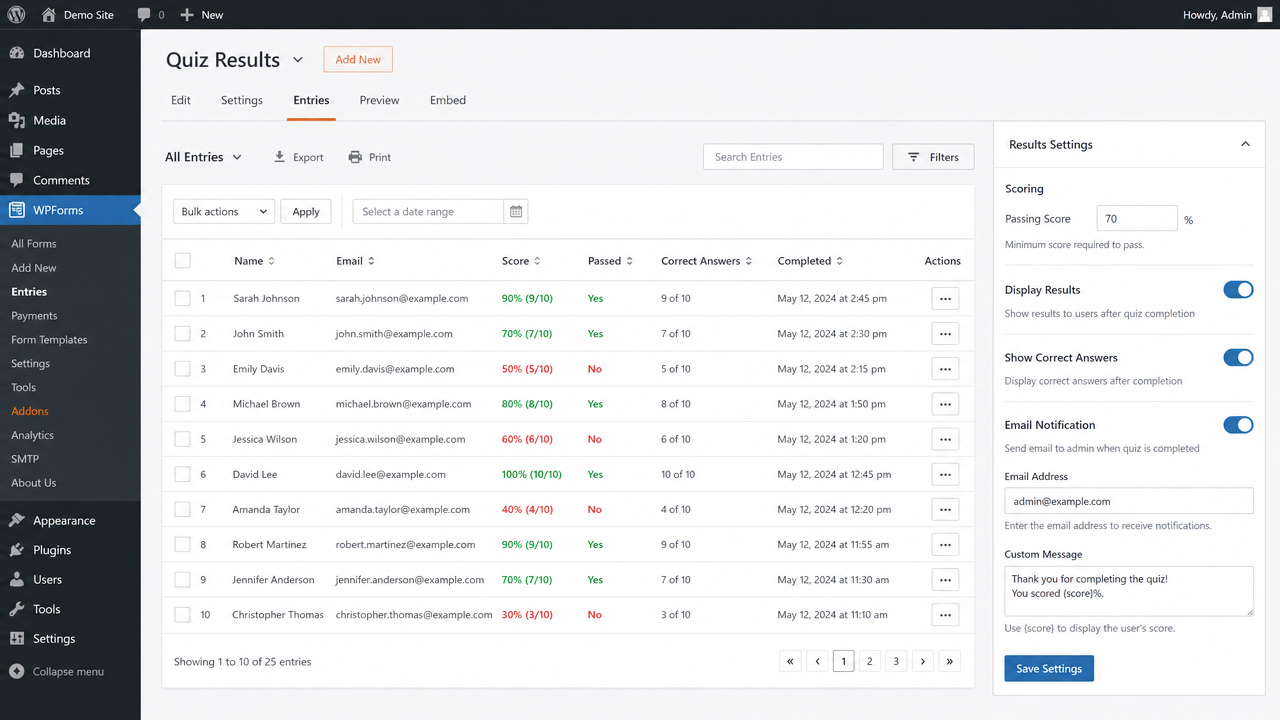Open Payments in WPForms submenu

34,315
